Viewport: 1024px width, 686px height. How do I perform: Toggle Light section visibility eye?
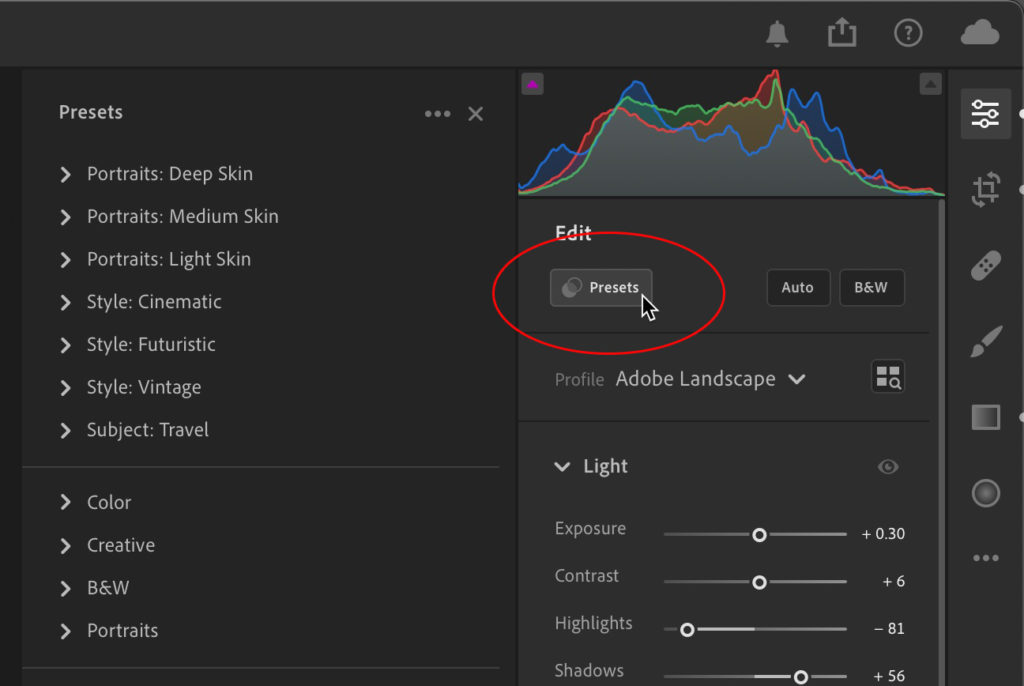(x=888, y=466)
